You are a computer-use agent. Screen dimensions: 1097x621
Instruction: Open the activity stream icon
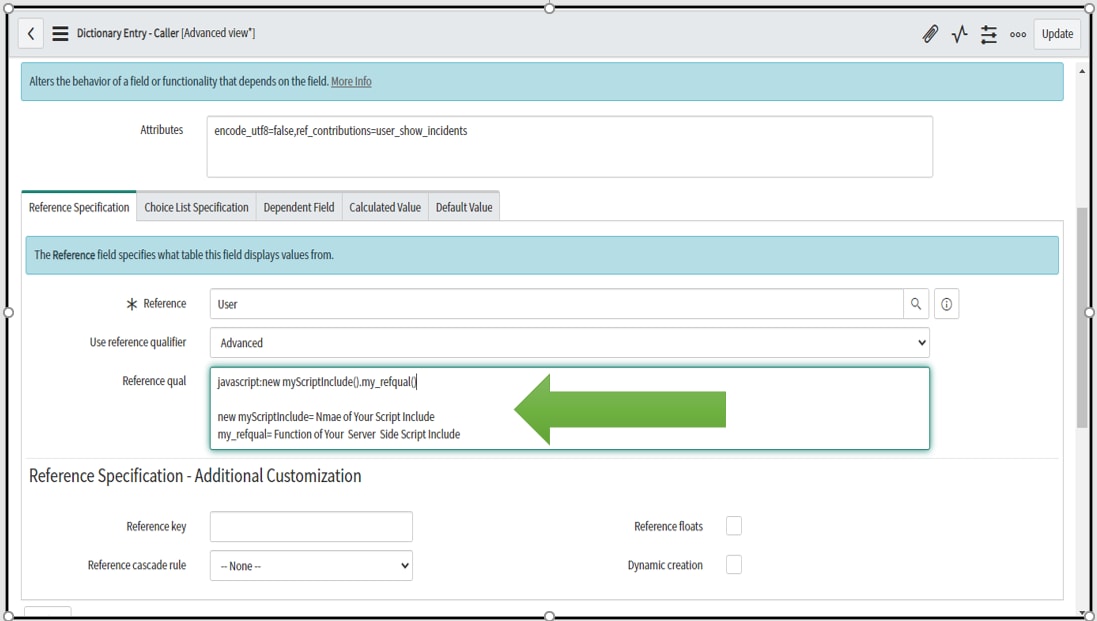pyautogui.click(x=959, y=33)
